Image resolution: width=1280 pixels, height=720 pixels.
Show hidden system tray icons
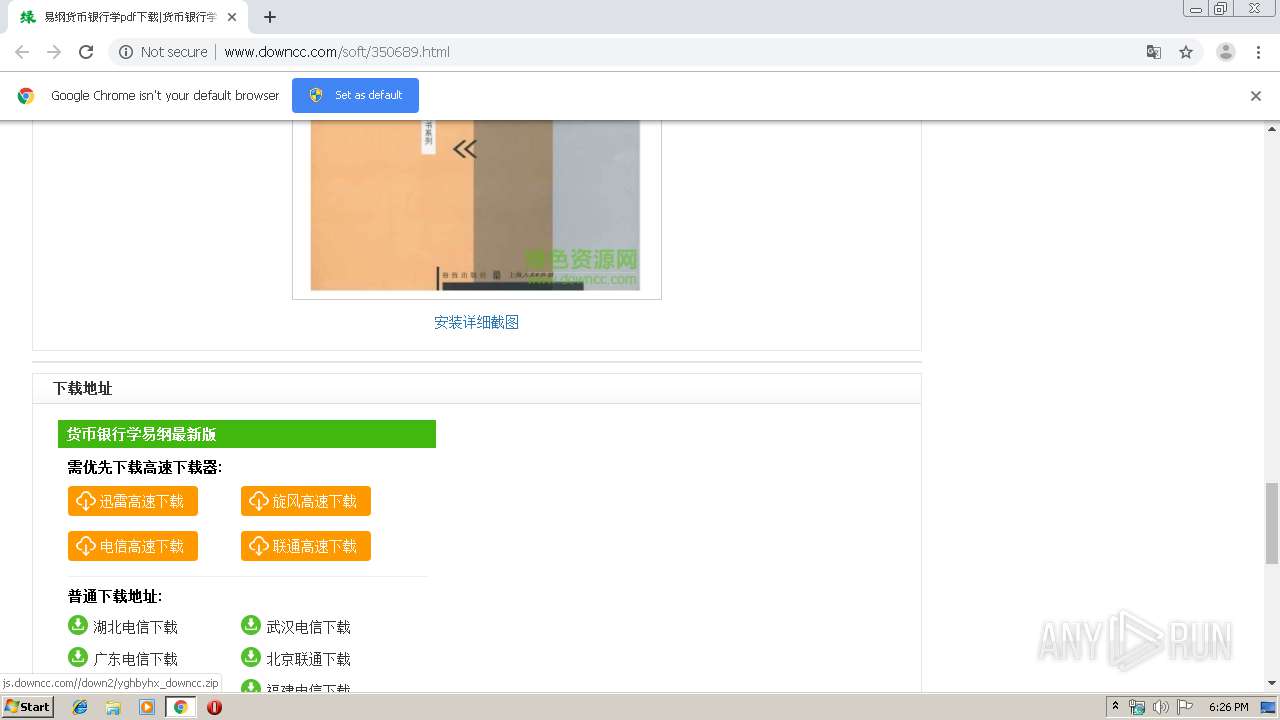click(1115, 707)
